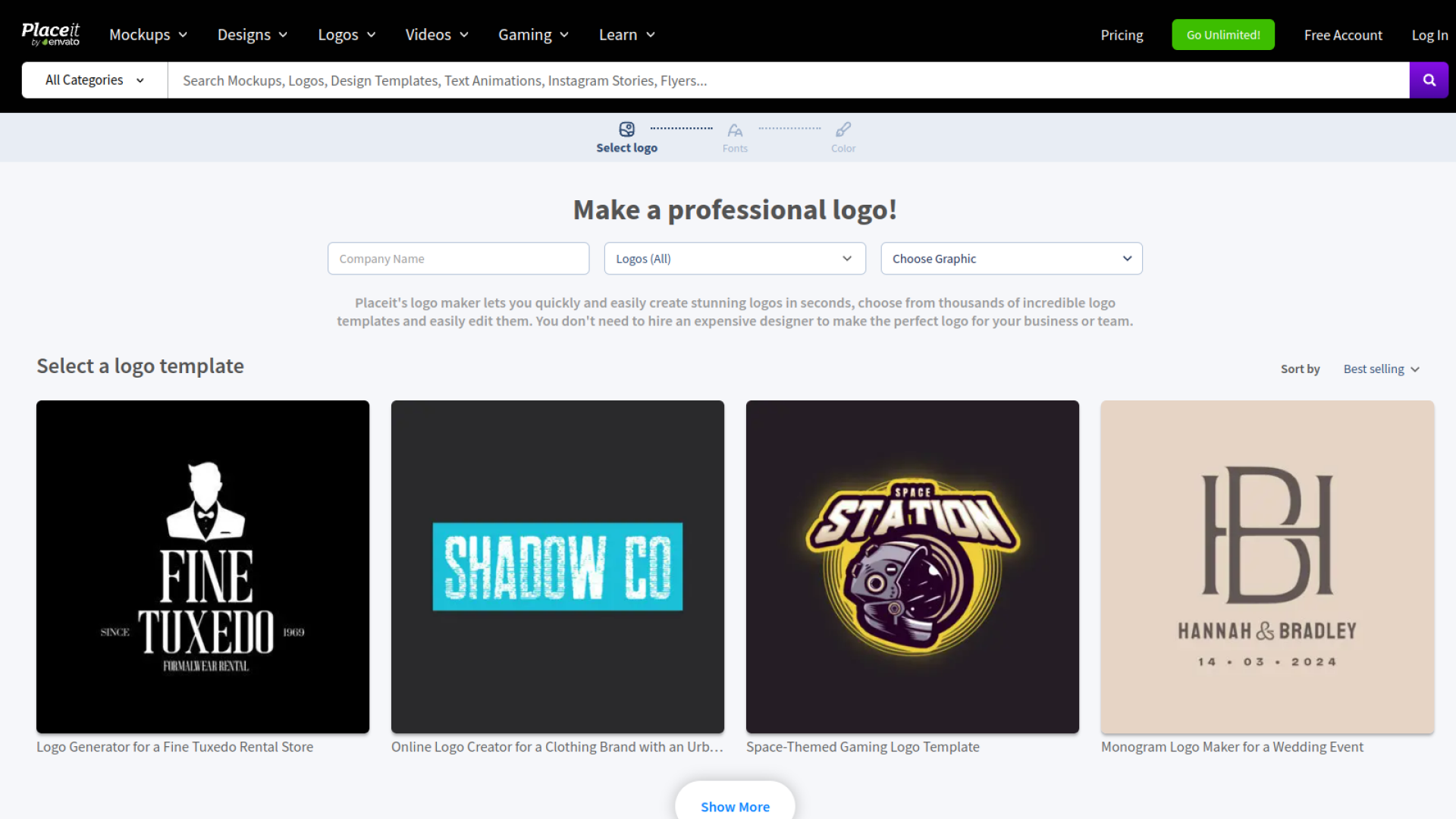1456x819 pixels.
Task: Open the Mockups menu
Action: click(x=148, y=35)
